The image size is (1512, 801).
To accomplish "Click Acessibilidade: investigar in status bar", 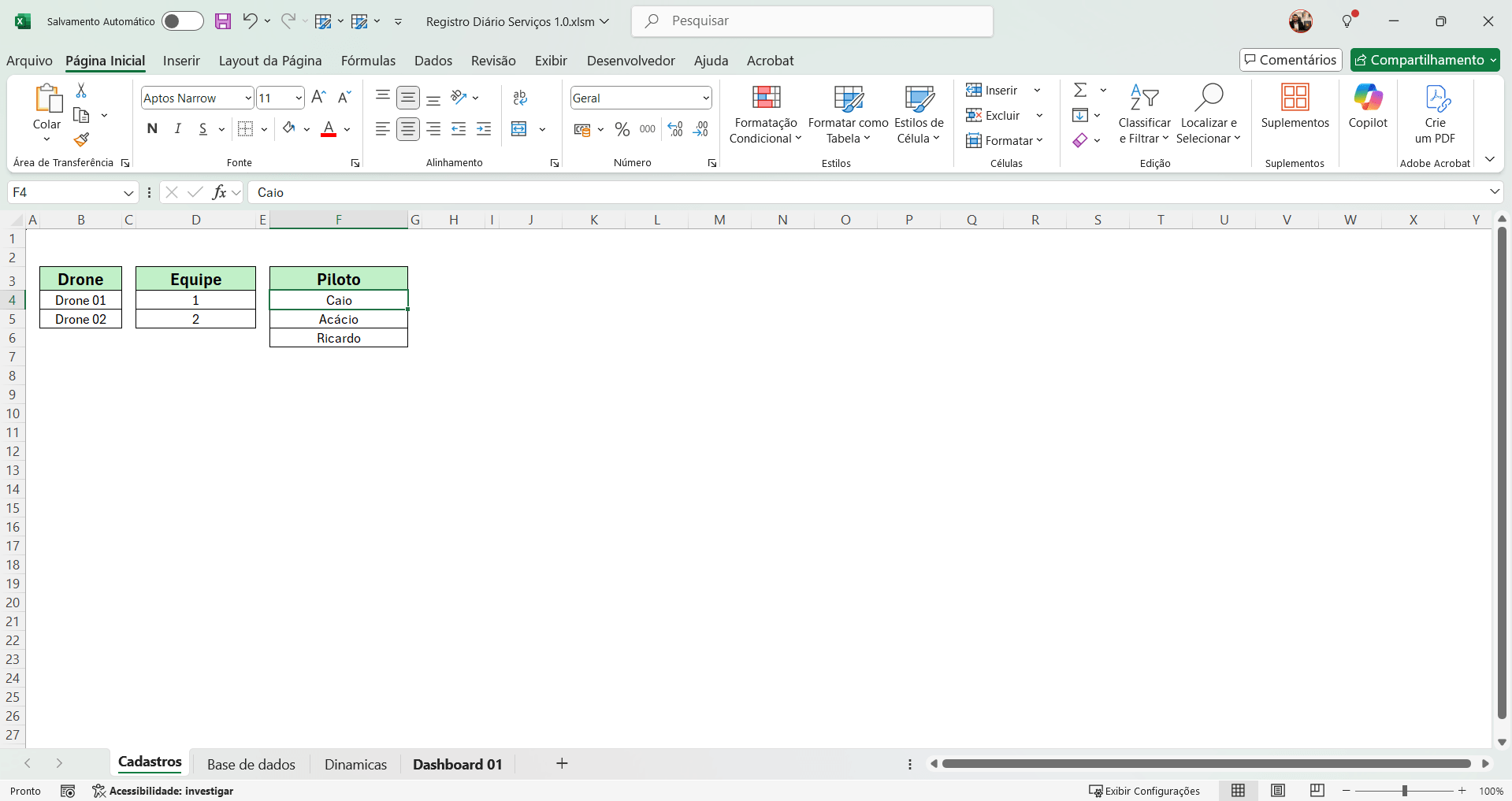I will 163,791.
